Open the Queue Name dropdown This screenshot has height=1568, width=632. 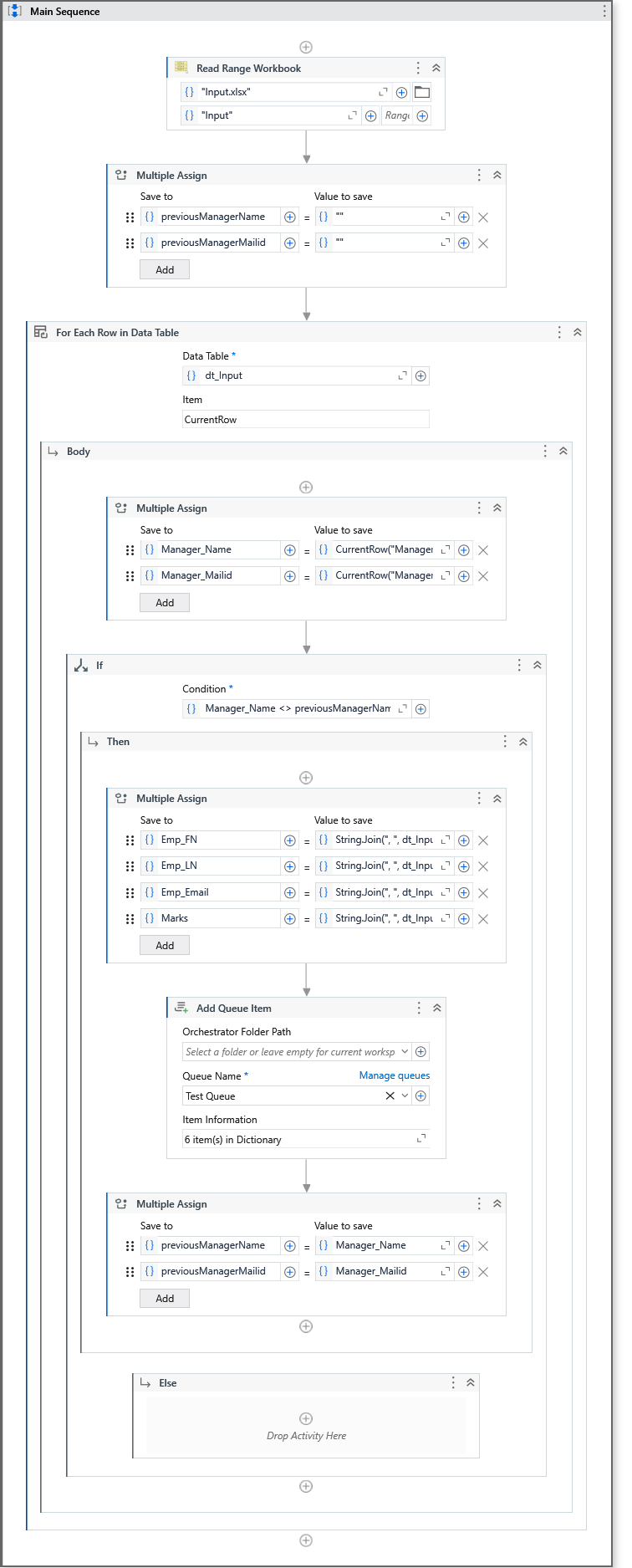point(405,1096)
